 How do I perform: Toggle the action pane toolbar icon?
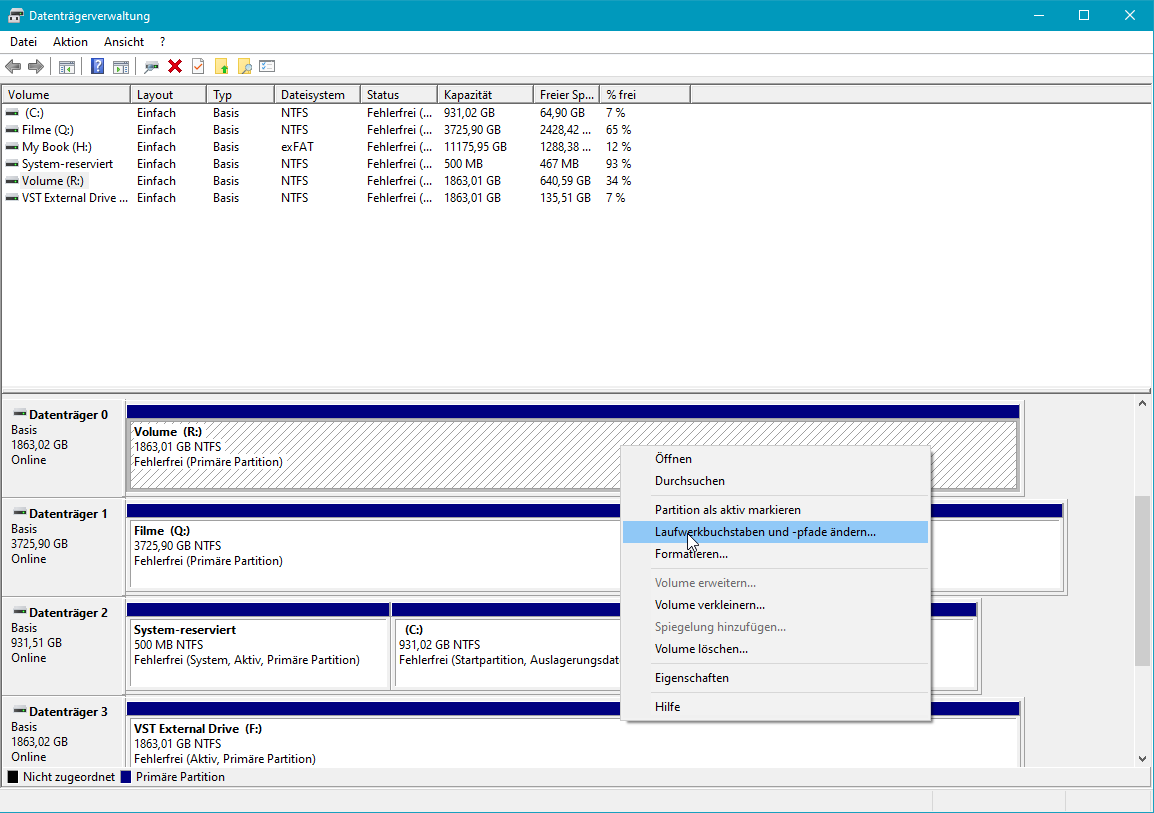[x=121, y=67]
